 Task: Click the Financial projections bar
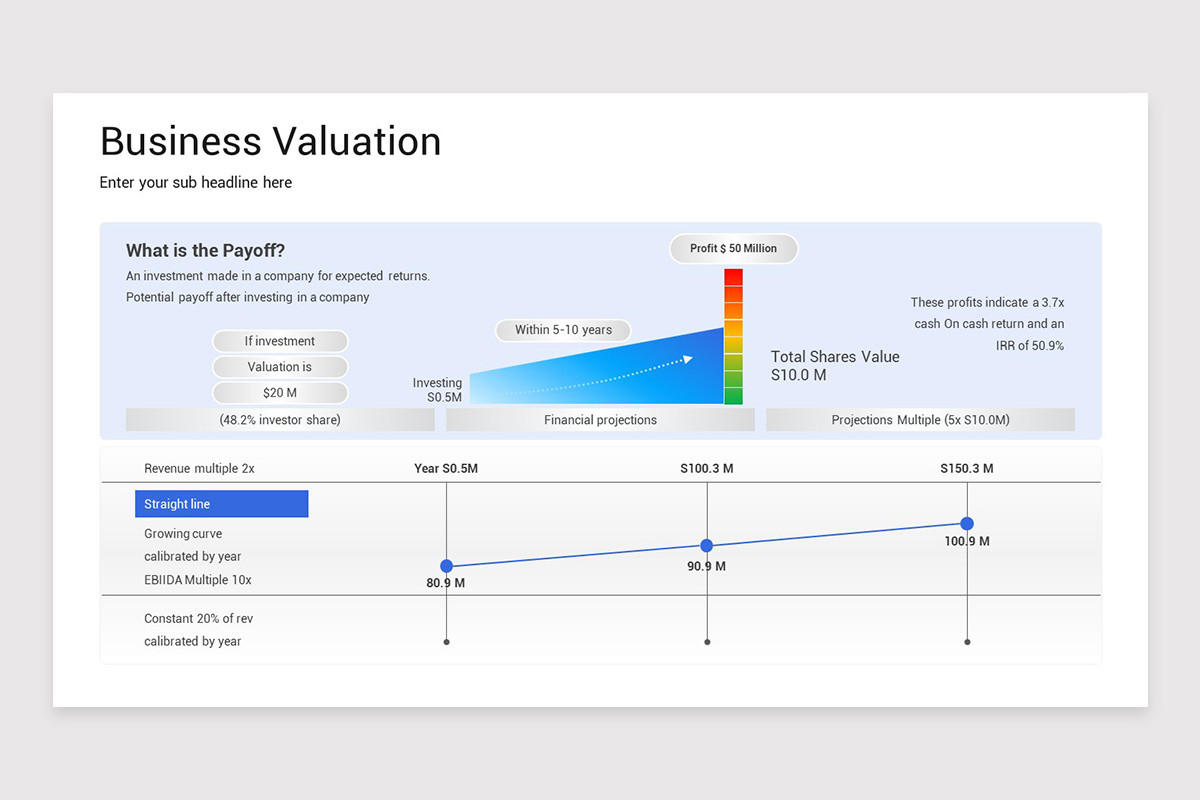click(x=600, y=420)
